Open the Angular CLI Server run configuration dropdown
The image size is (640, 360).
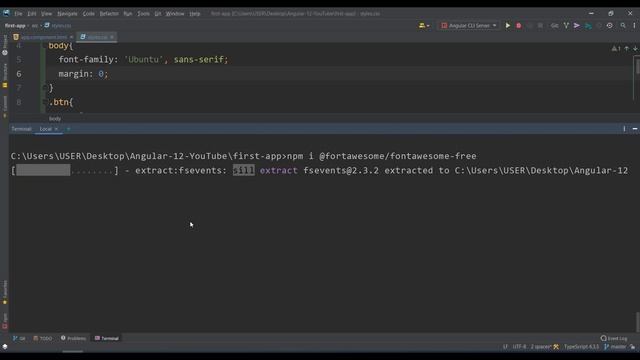click(x=469, y=25)
